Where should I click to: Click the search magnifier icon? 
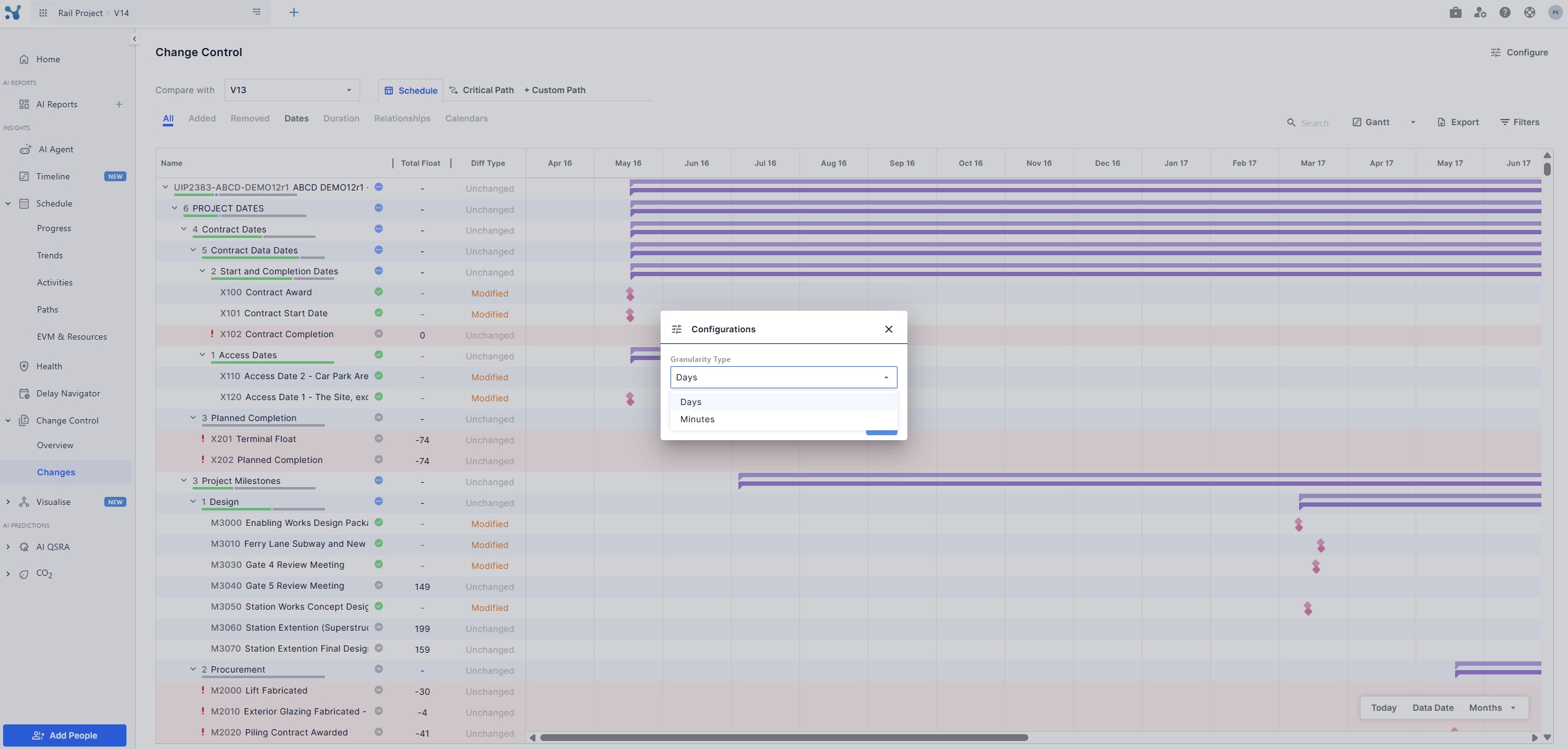pos(1291,123)
